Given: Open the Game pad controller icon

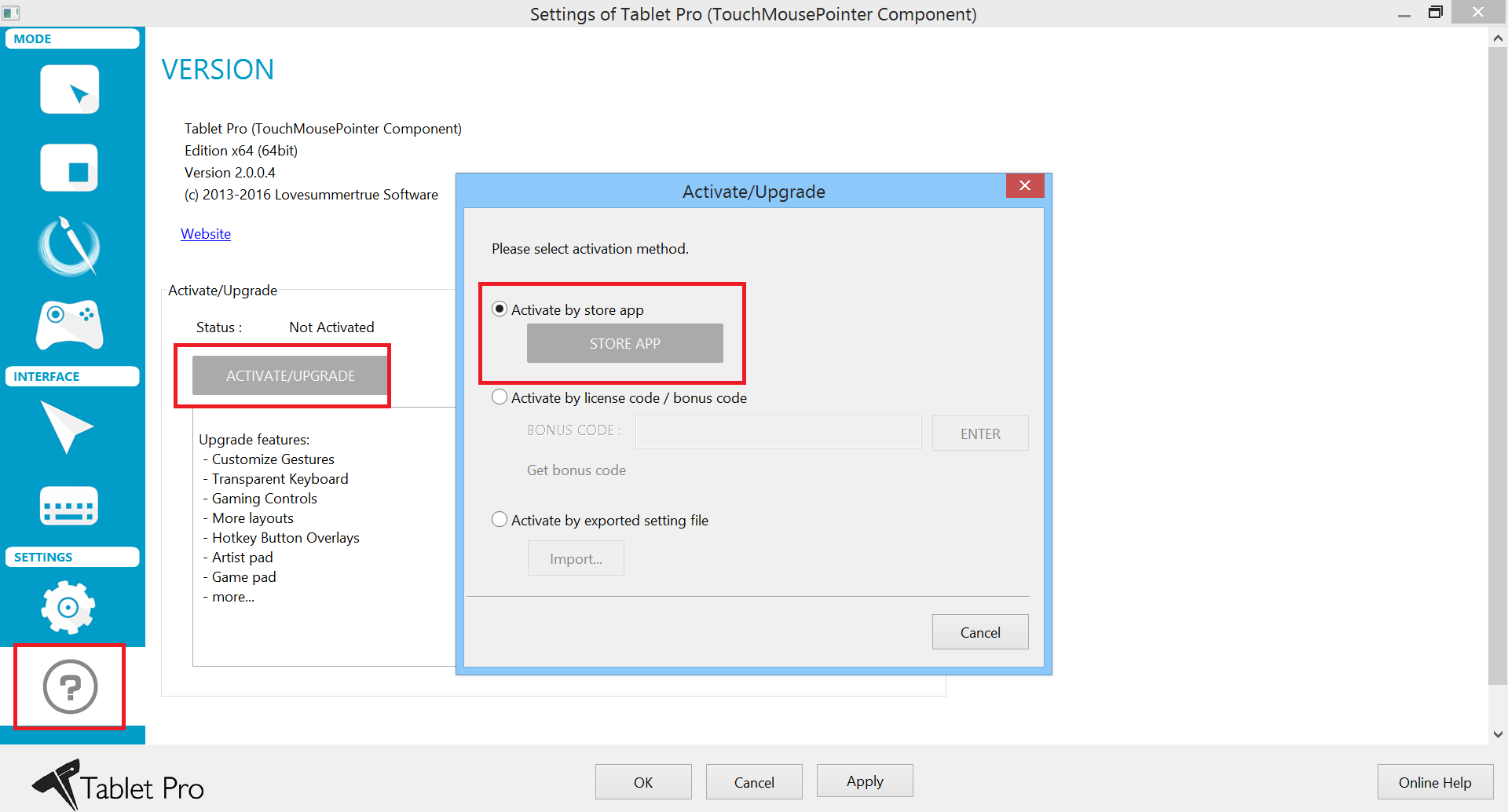Looking at the screenshot, I should [70, 324].
